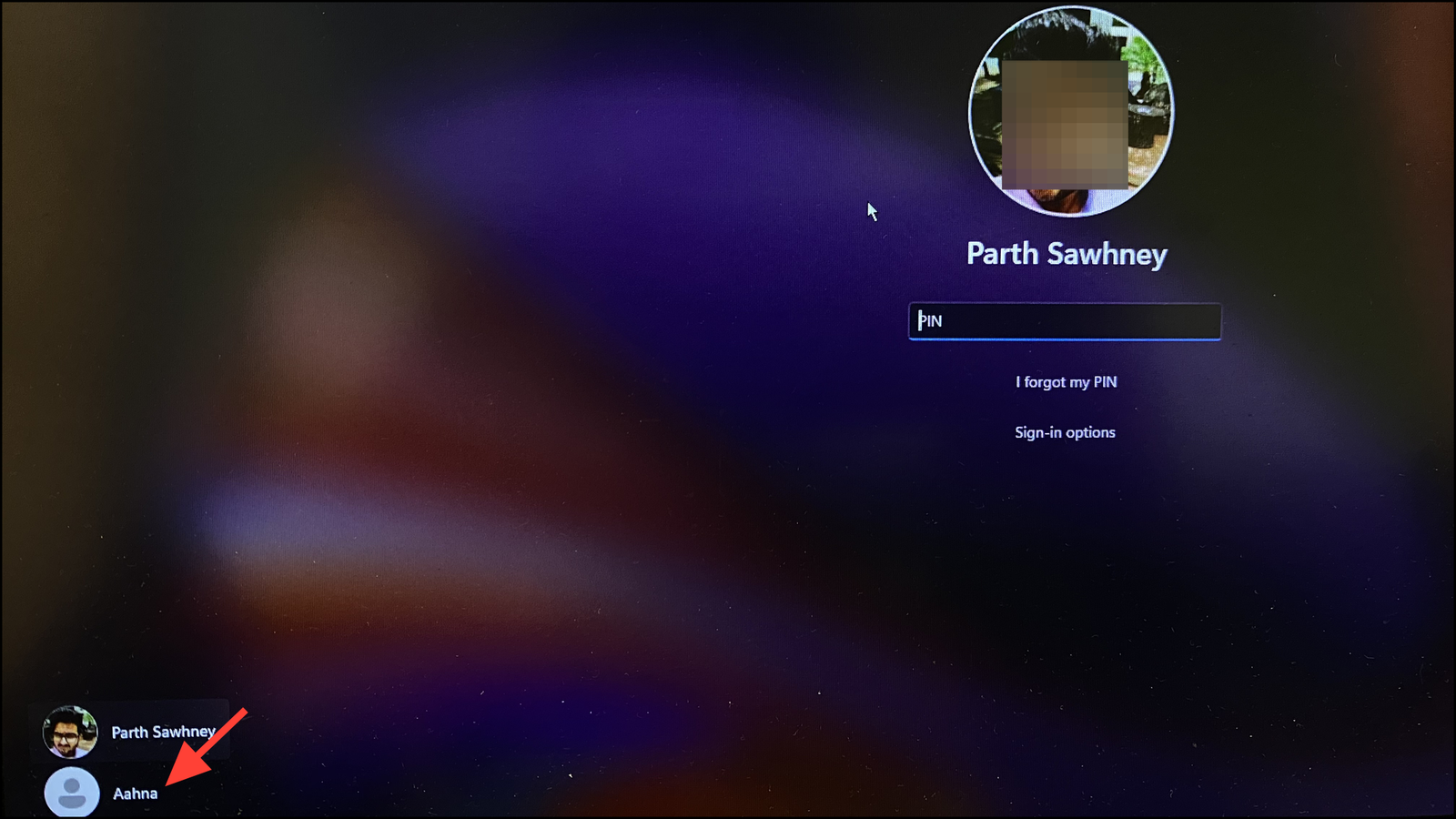Image resolution: width=1456 pixels, height=819 pixels.
Task: Click Aahna's default avatar icon
Action: (72, 792)
